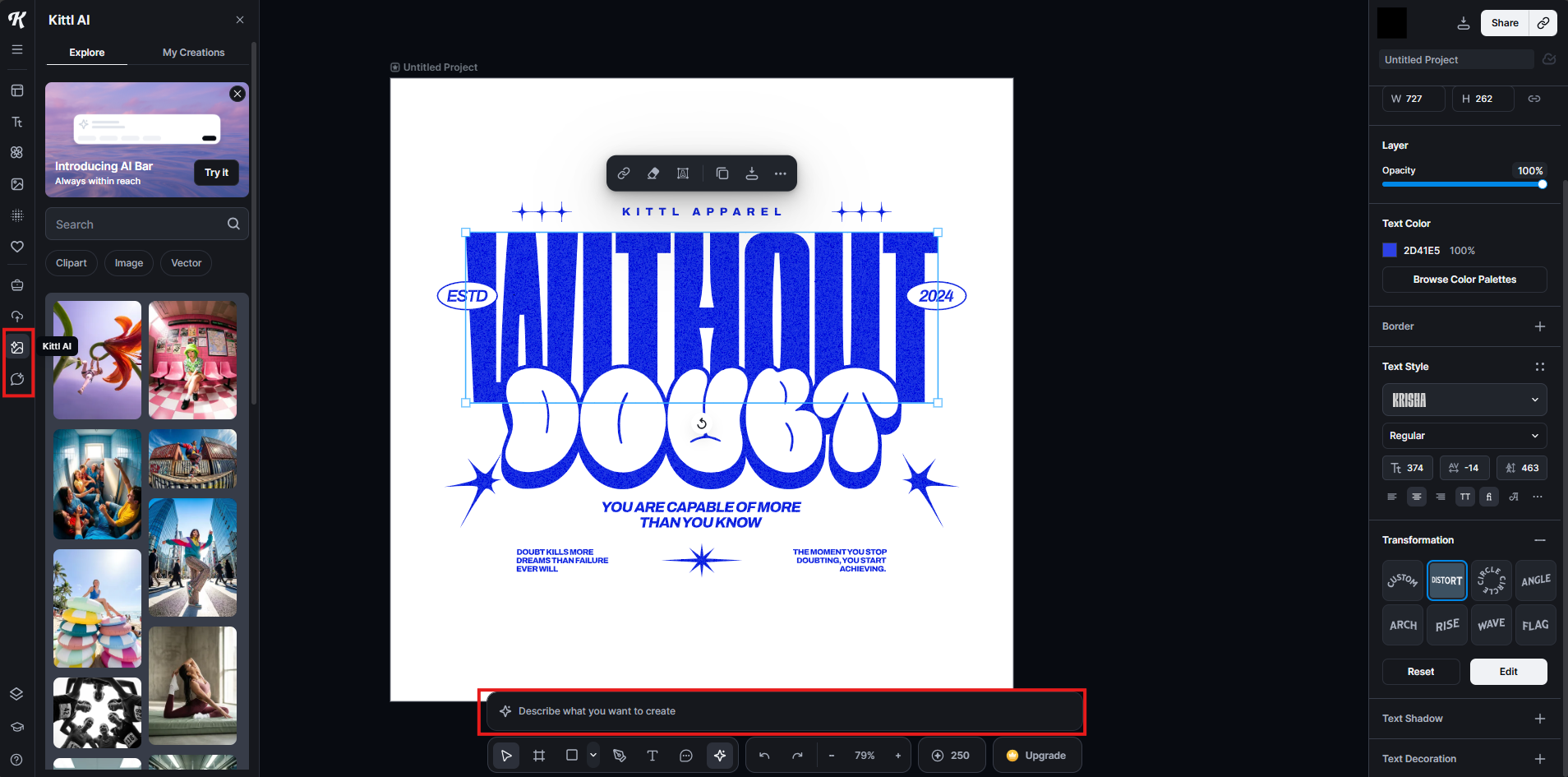Switch to My Creations tab
Image resolution: width=1568 pixels, height=777 pixels.
(193, 53)
